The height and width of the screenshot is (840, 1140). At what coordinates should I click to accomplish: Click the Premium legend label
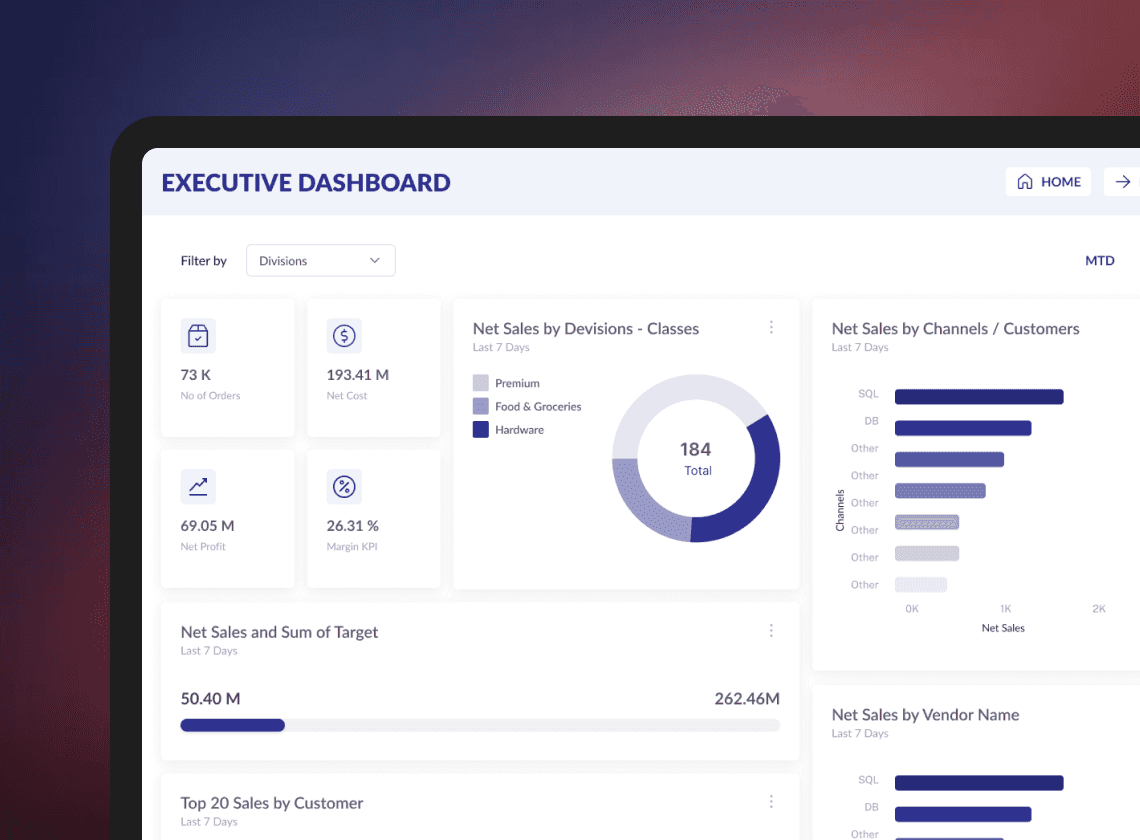(x=517, y=383)
